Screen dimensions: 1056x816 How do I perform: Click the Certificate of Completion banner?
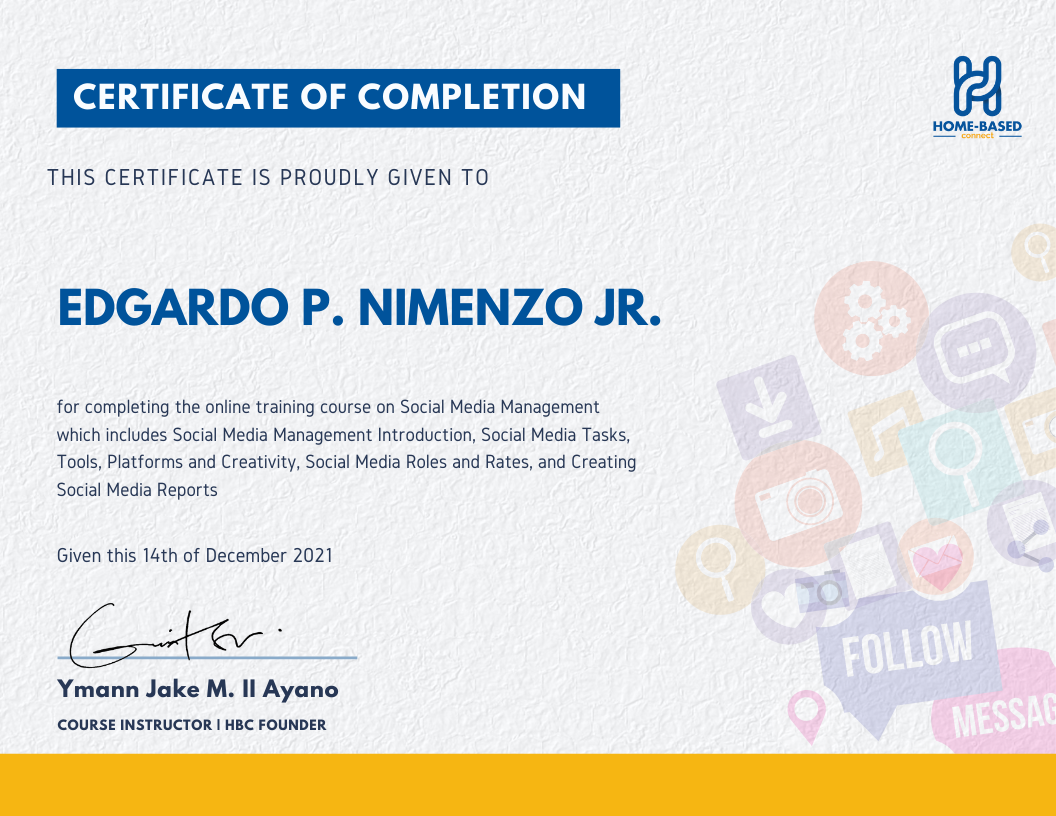click(x=338, y=98)
